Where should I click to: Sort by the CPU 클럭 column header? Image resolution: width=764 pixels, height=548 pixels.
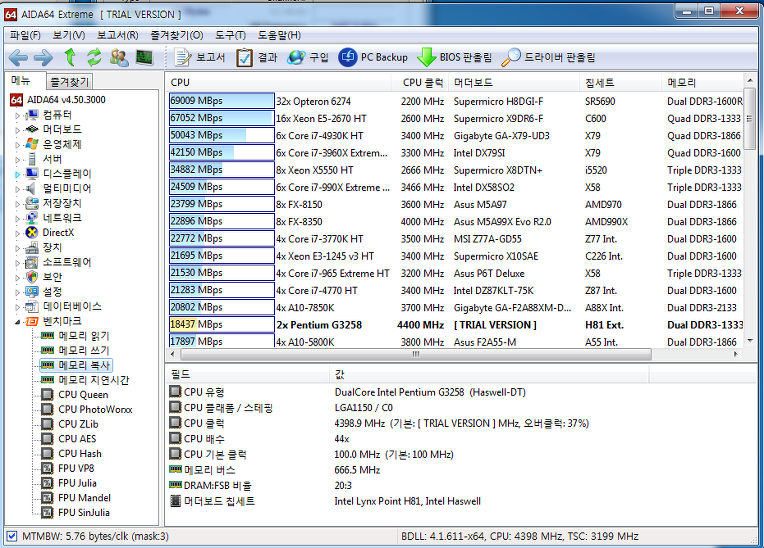[x=422, y=82]
